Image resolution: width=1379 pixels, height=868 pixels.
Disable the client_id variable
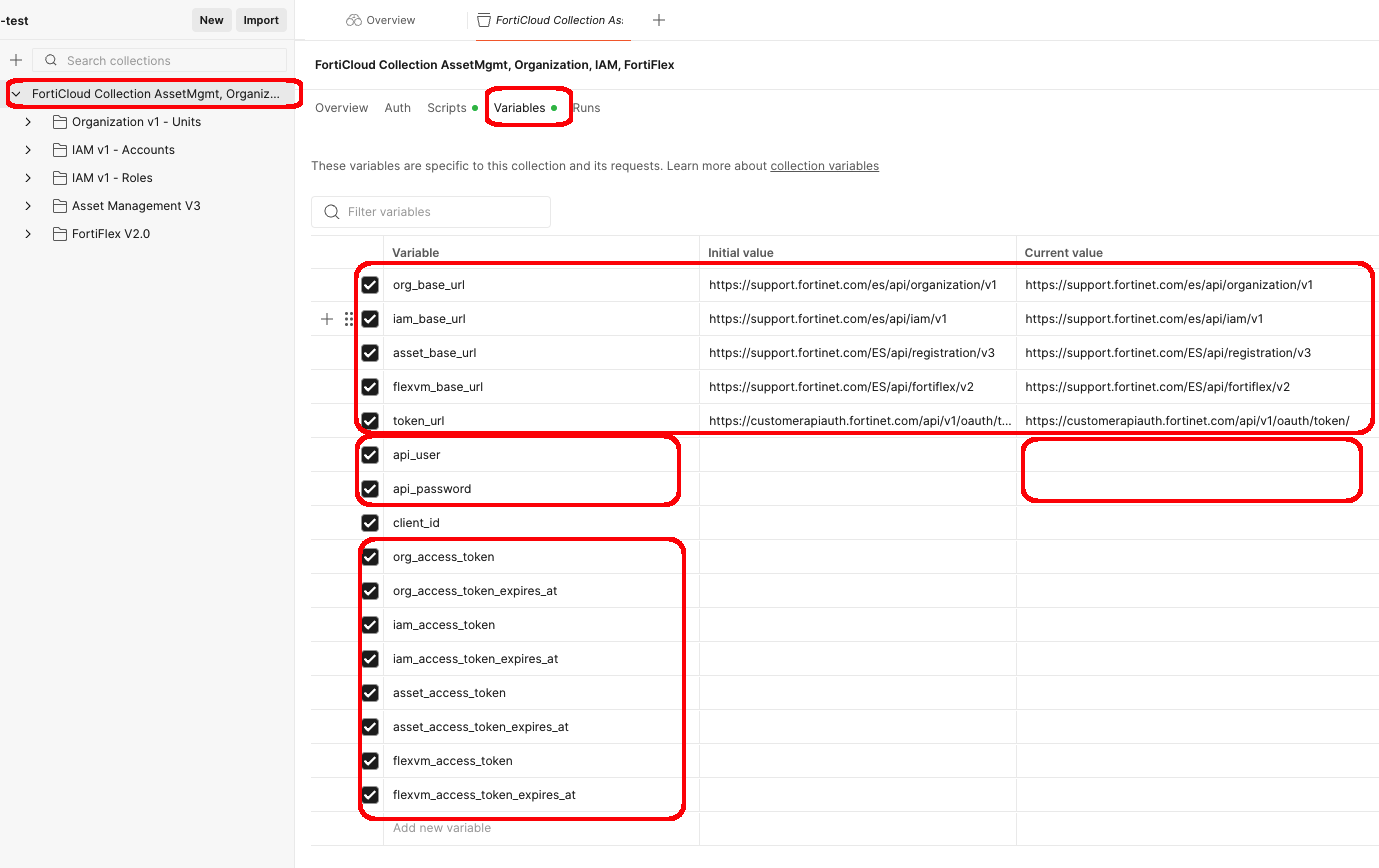pos(370,523)
